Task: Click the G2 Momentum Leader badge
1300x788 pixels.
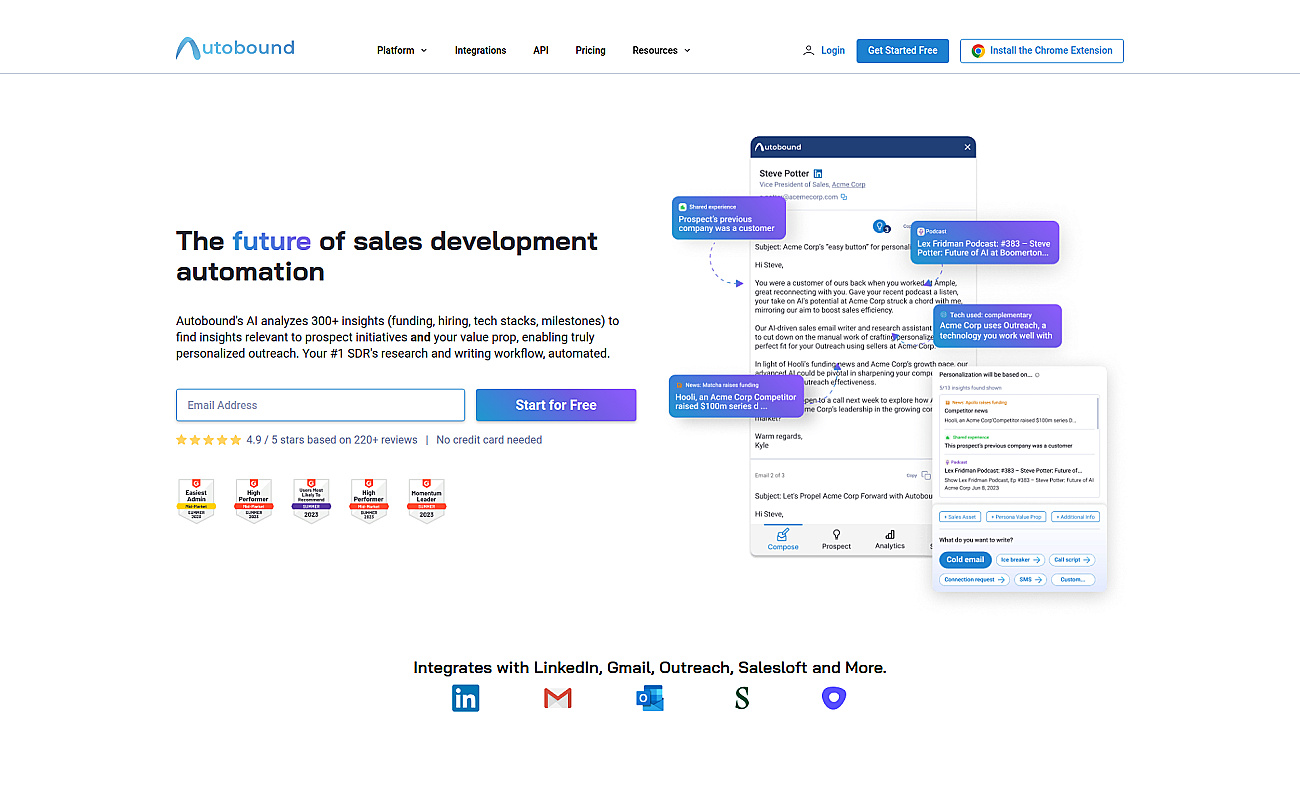Action: pos(427,500)
